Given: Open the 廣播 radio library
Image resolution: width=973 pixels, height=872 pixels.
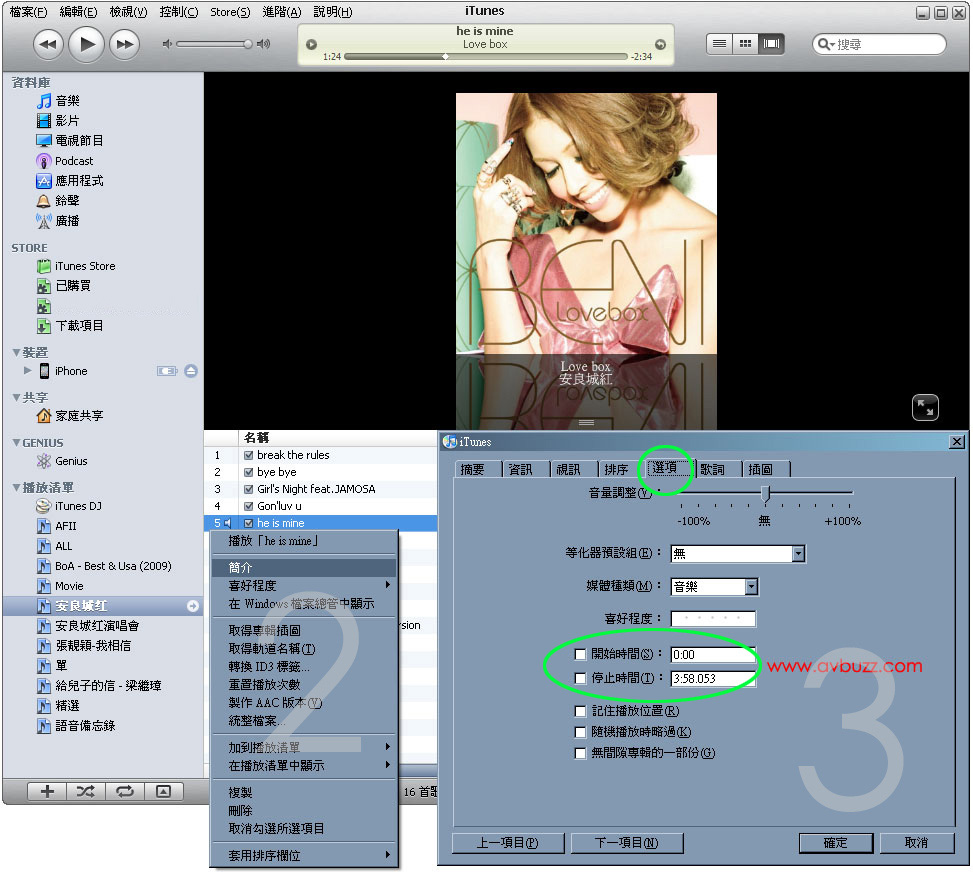Looking at the screenshot, I should pos(58,220).
